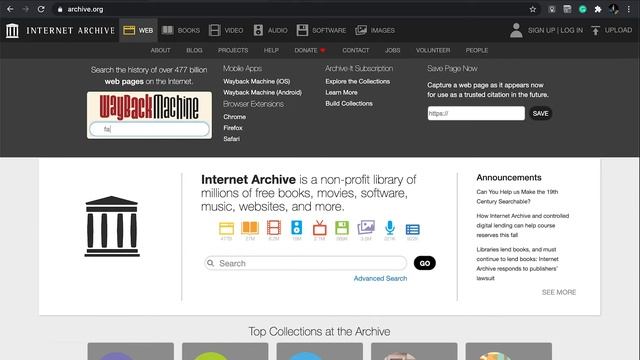Reload the page with refresh icon
The image size is (640, 360).
pyautogui.click(x=41, y=9)
